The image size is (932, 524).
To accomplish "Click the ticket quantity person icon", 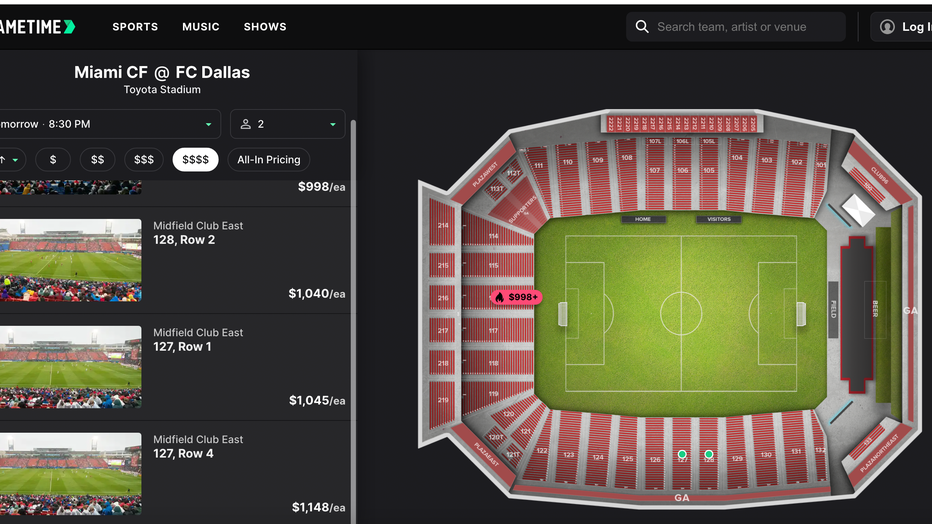I will (246, 124).
